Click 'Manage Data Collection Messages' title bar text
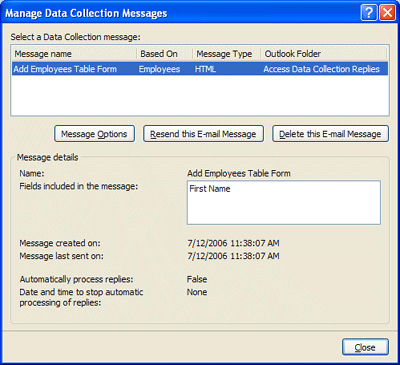The width and height of the screenshot is (400, 365). coord(86,13)
